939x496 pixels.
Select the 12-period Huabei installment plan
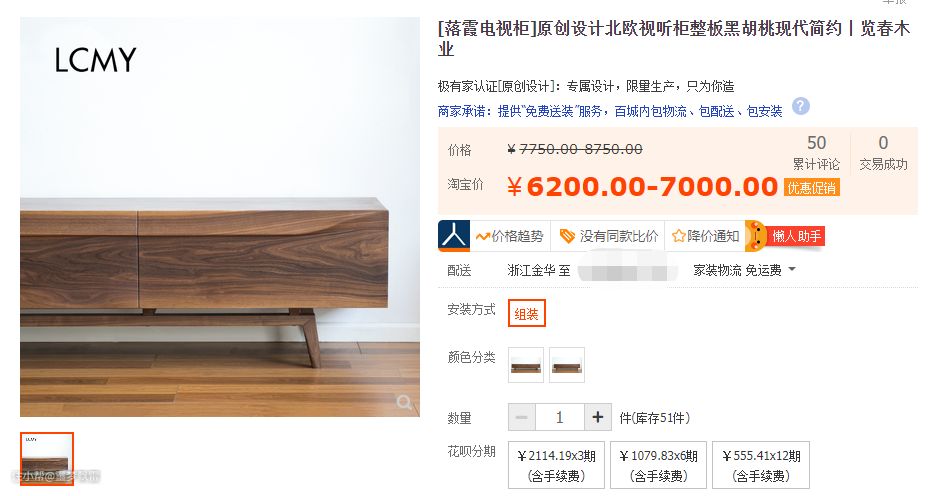point(761,465)
